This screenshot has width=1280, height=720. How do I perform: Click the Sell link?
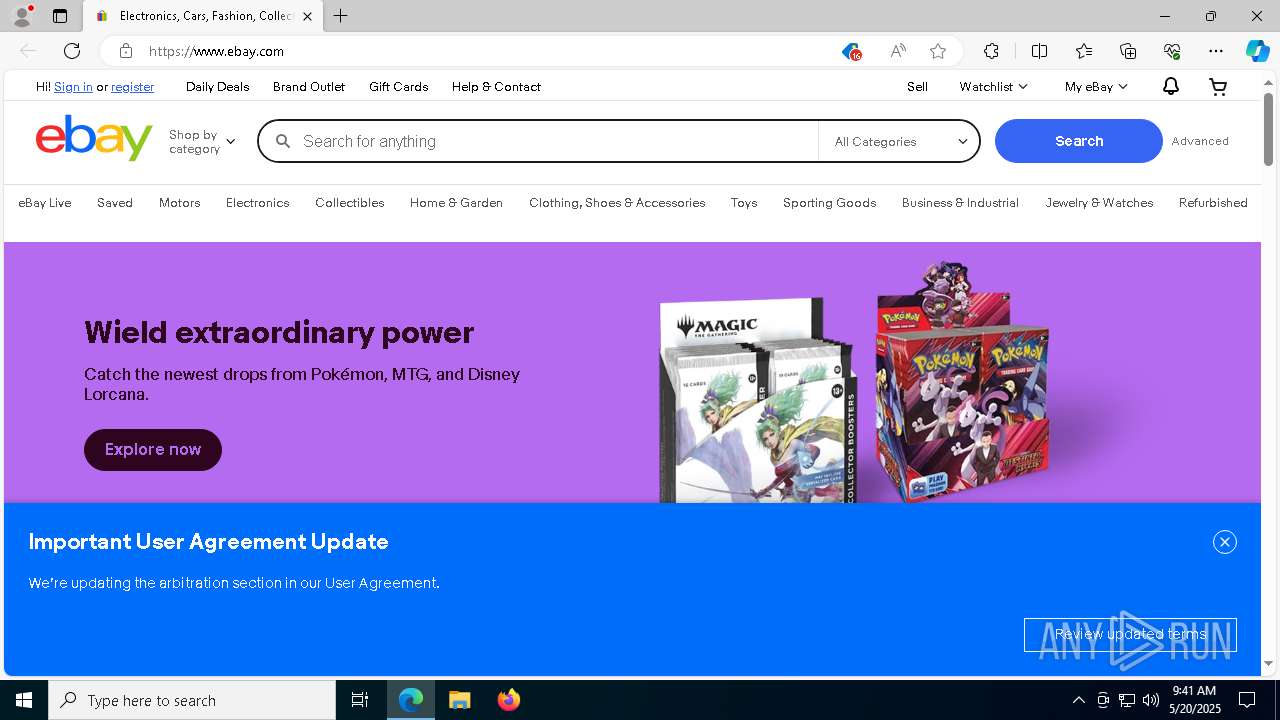(x=917, y=87)
